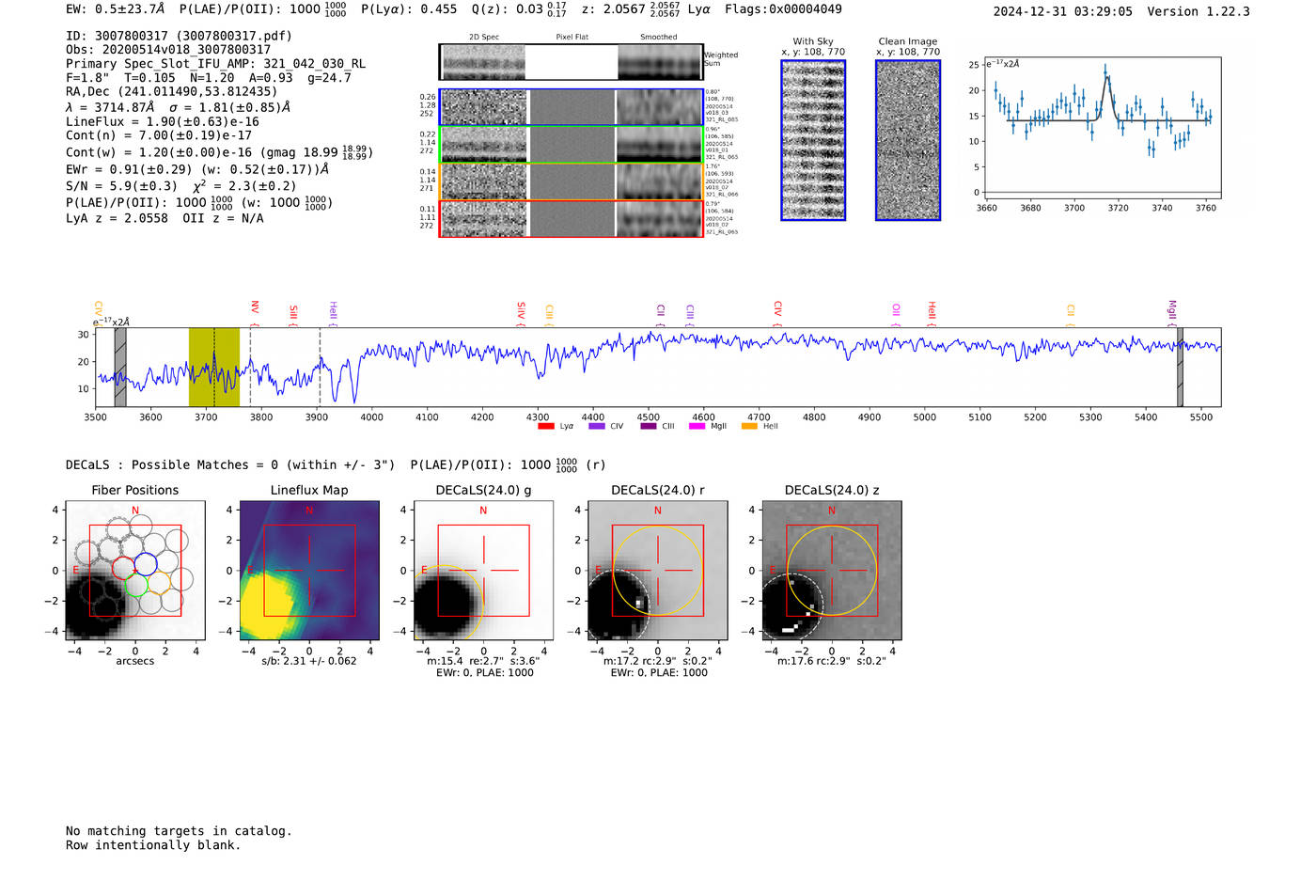Click the 'Version 1.22.3' label
Viewport: 1316px width, 896px height.
tap(1198, 11)
